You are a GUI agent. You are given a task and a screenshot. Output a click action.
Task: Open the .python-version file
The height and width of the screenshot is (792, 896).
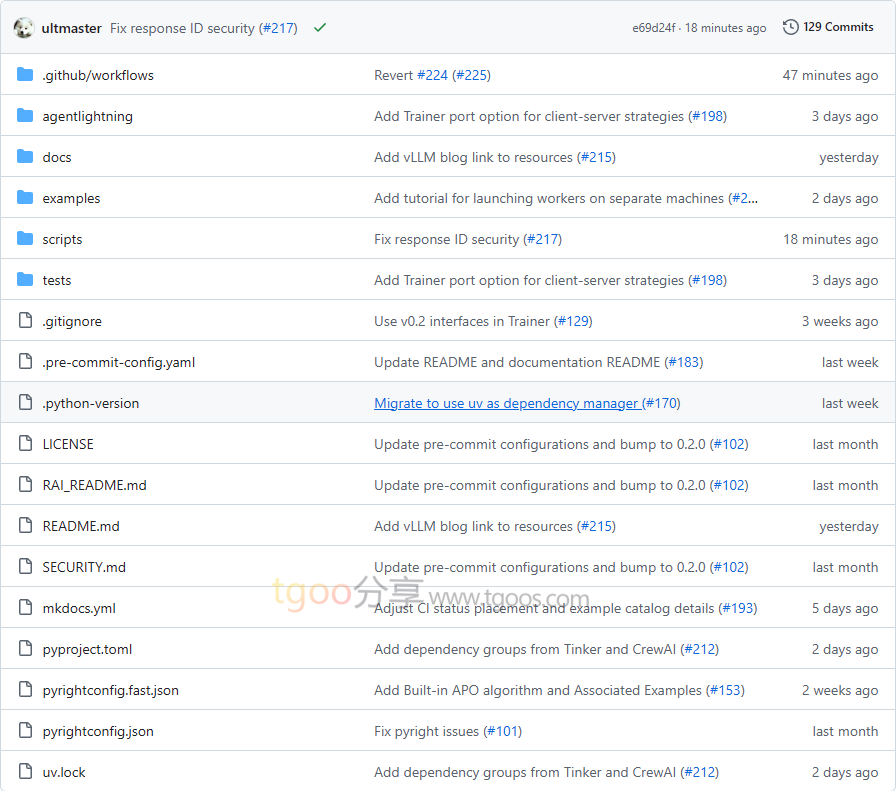tap(91, 403)
